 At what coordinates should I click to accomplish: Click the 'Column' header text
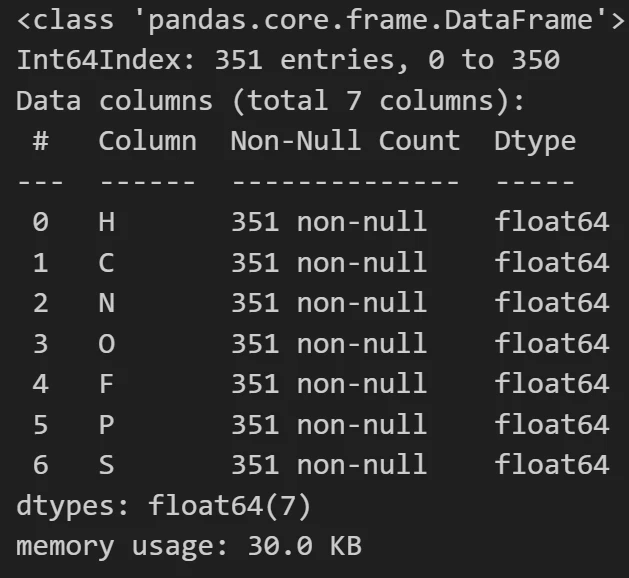coord(148,141)
